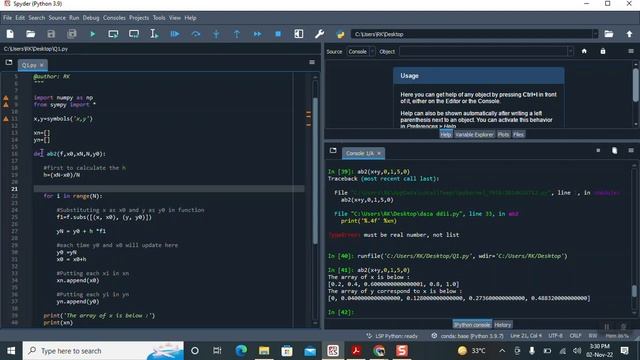Continue debugger execution until next breakpoint
The width and height of the screenshot is (640, 360).
tap(258, 34)
